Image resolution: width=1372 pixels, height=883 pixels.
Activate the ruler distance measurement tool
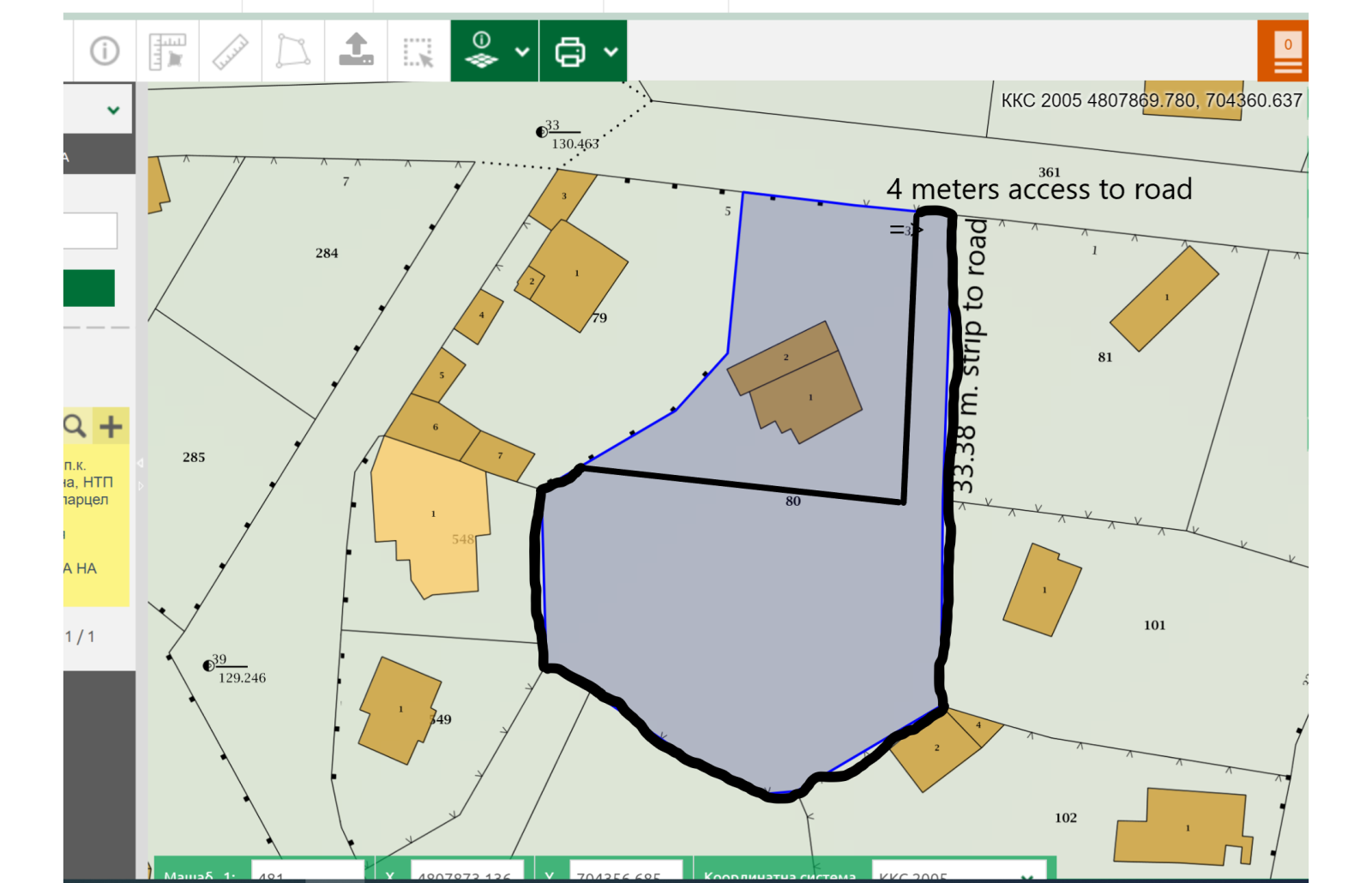230,51
